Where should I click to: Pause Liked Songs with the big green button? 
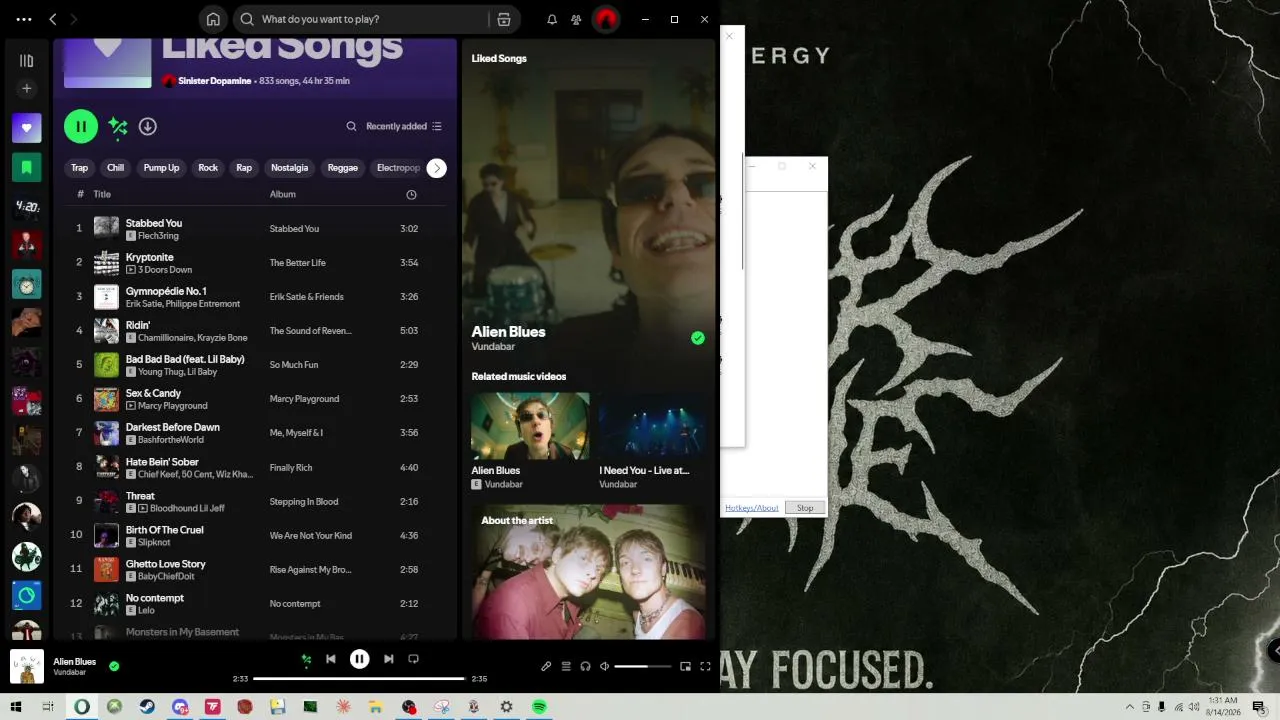click(x=81, y=126)
